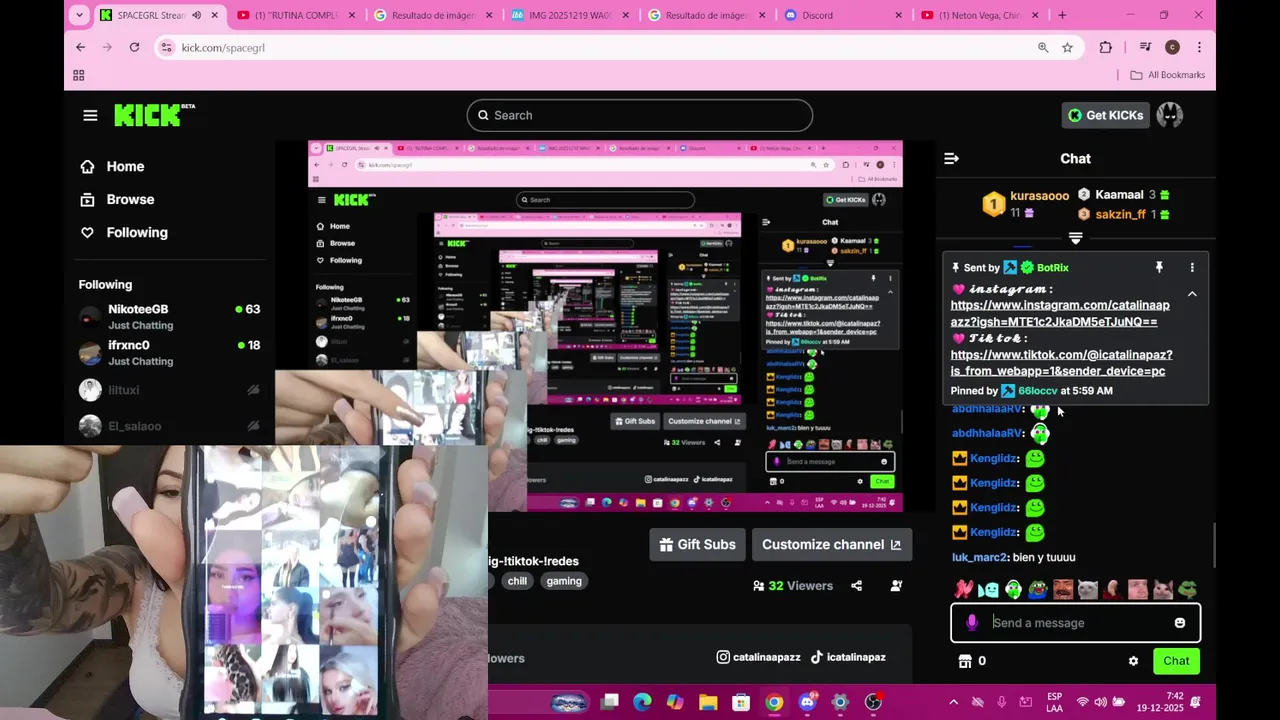Image resolution: width=1280 pixels, height=720 pixels.
Task: Expand the gift leaderboard below kurasaooo
Action: pos(1075,238)
